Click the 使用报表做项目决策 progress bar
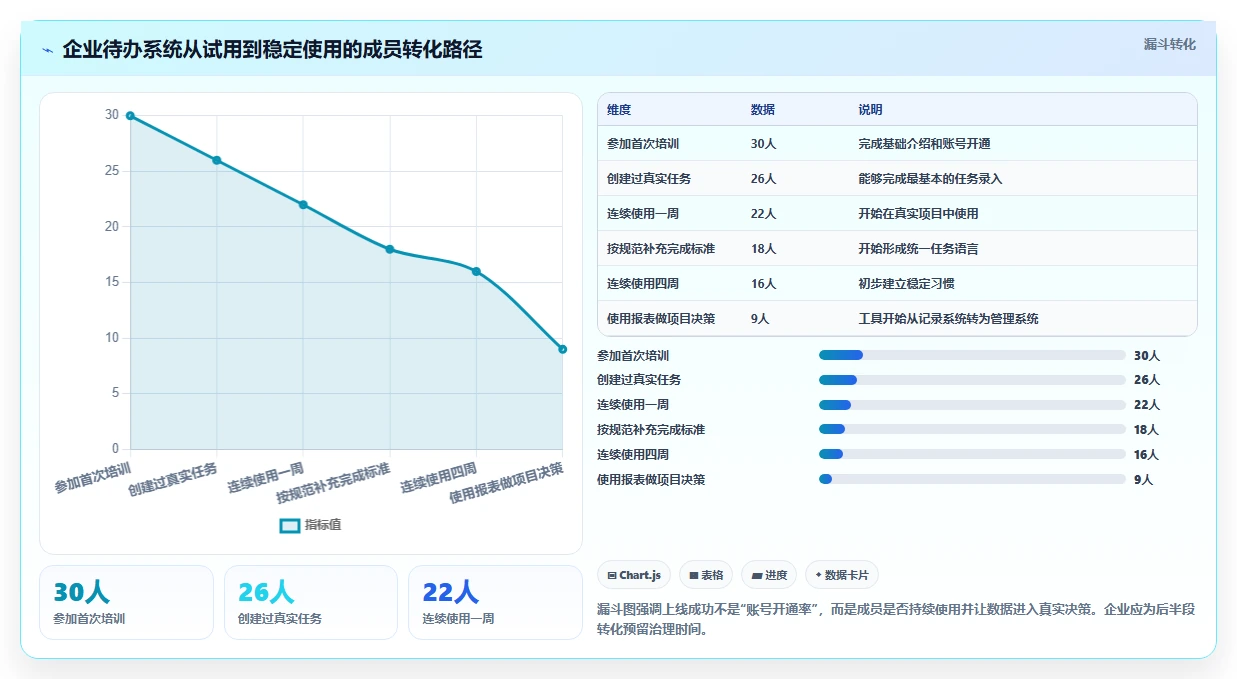This screenshot has height=679, width=1237. click(972, 479)
